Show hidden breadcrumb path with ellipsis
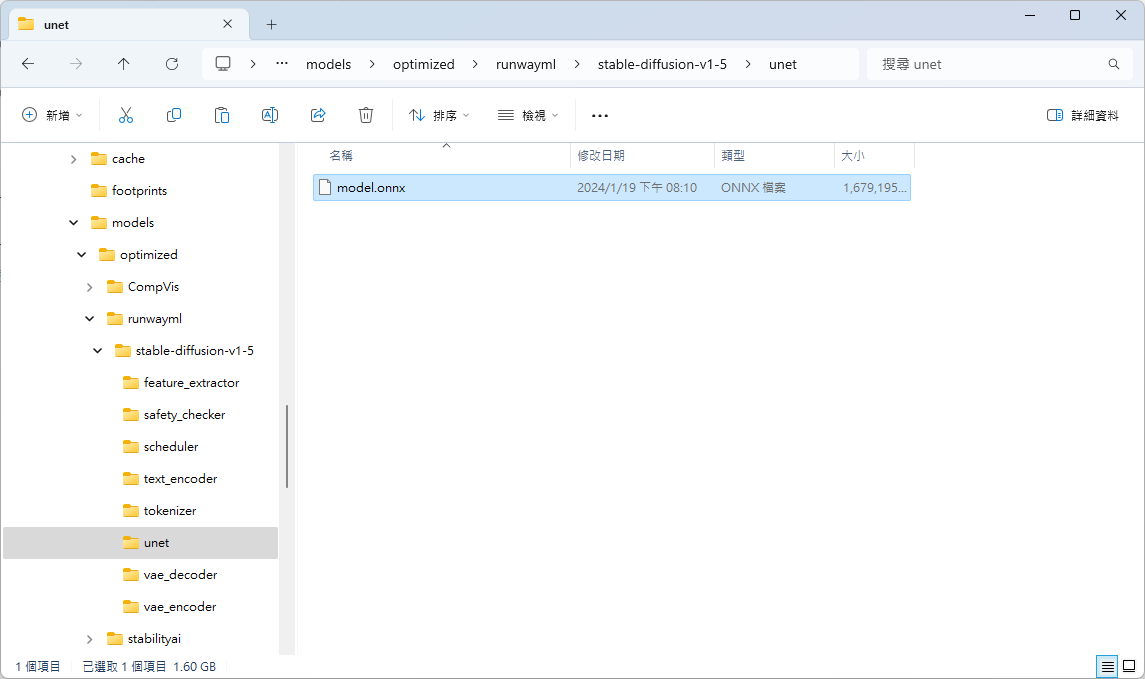This screenshot has width=1145, height=679. point(282,64)
